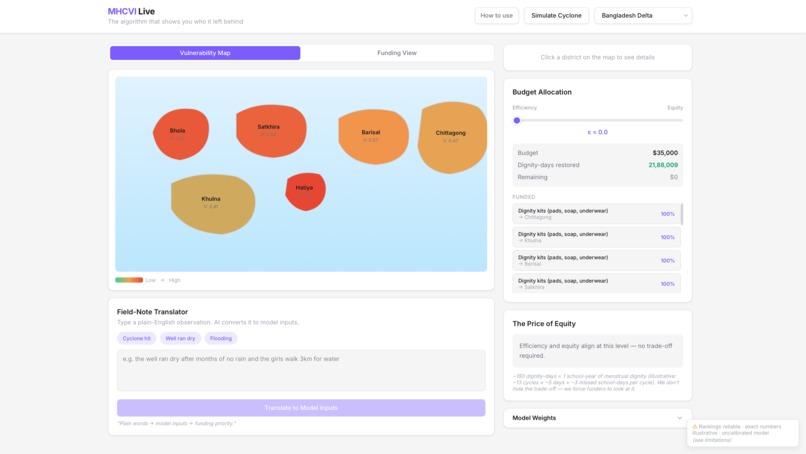Viewport: 806px width, 454px height.
Task: Expand the Model Weights section
Action: (597, 418)
